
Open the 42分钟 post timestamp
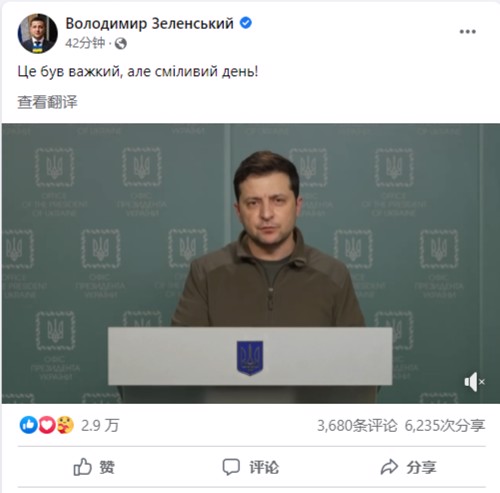[x=85, y=43]
